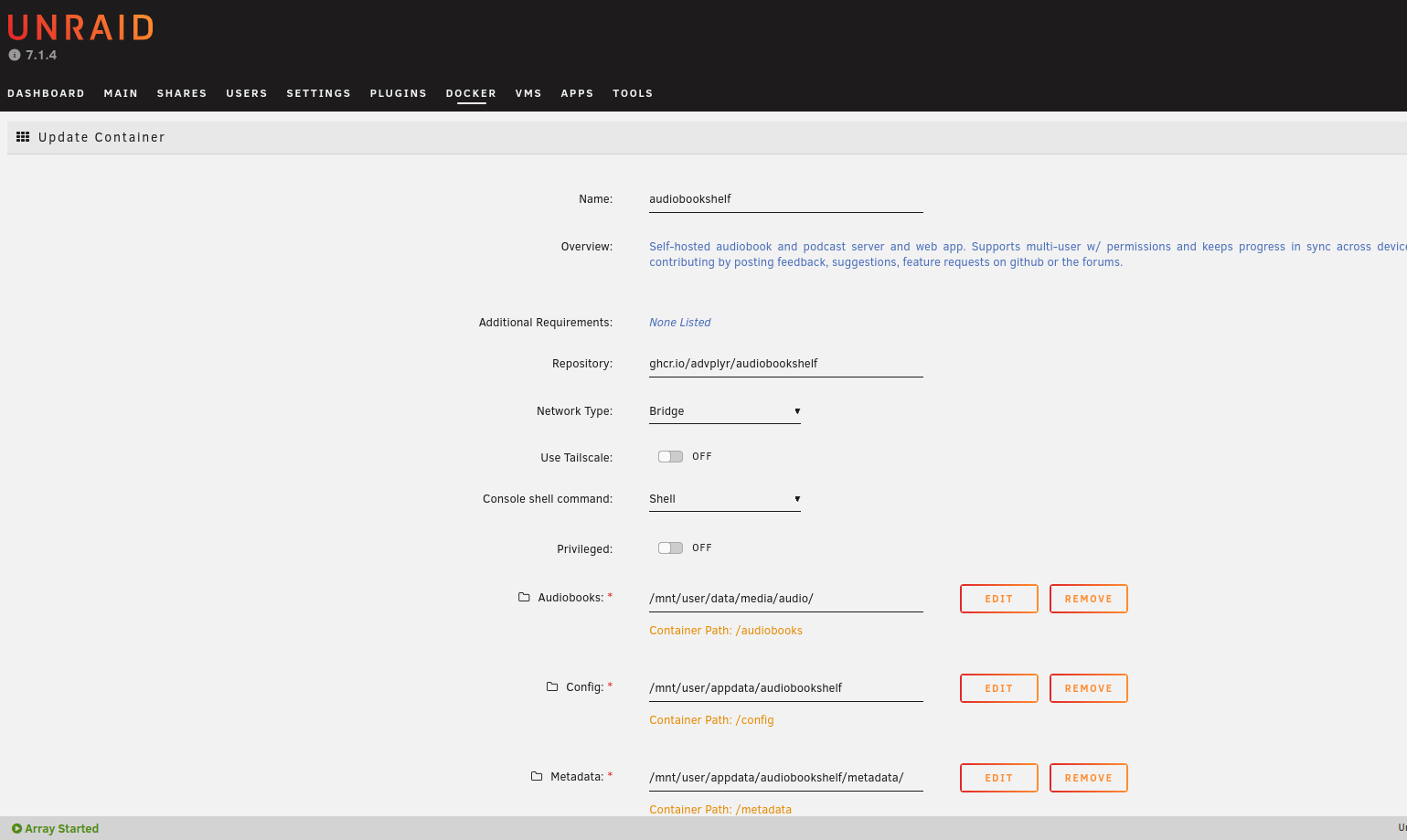
Task: Click the version info icon beside 7.1.4
Action: point(15,55)
